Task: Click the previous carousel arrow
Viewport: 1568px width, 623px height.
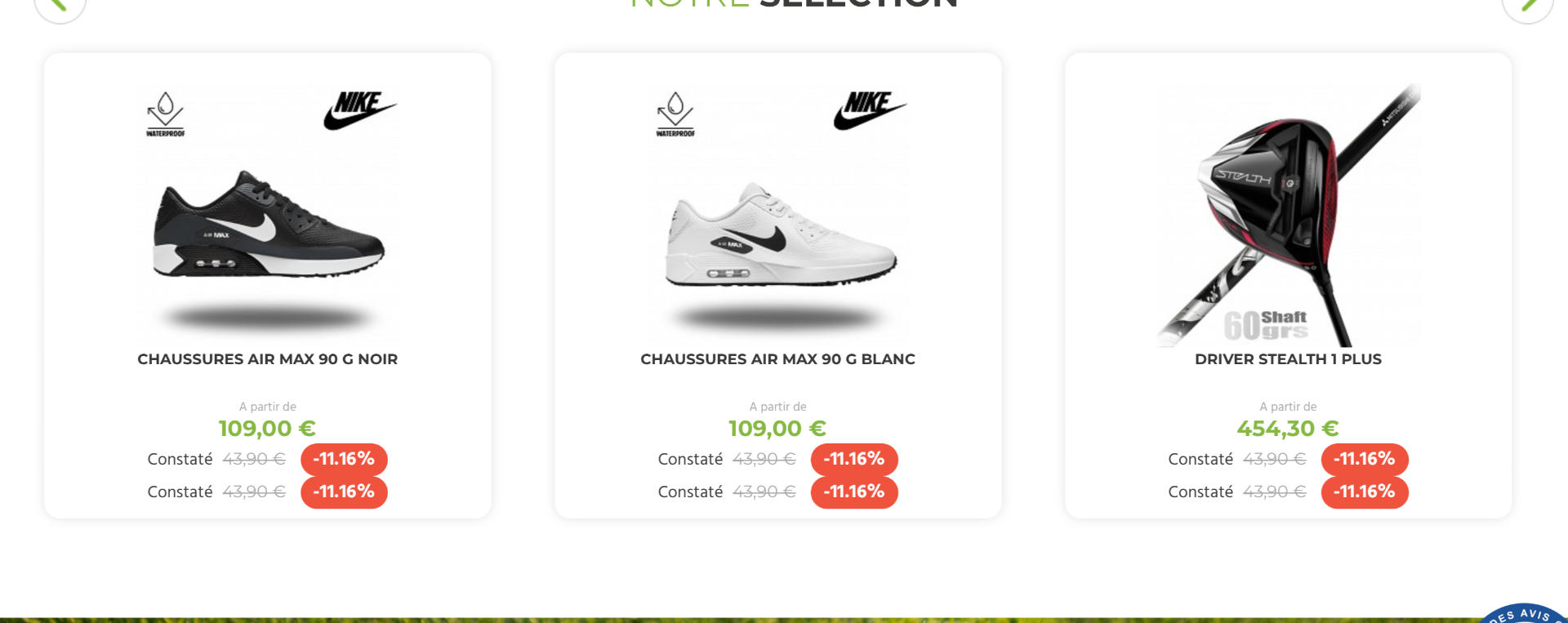Action: tap(60, 7)
